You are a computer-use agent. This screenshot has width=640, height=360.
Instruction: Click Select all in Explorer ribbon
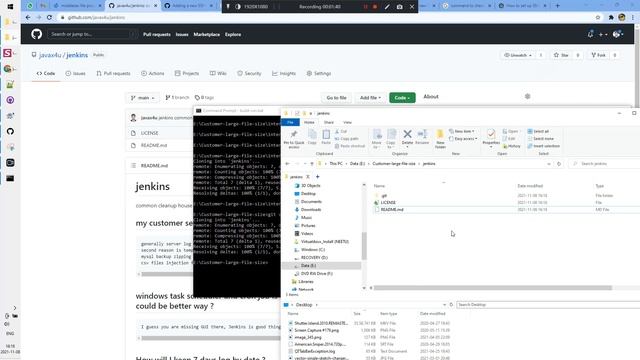coord(538,131)
